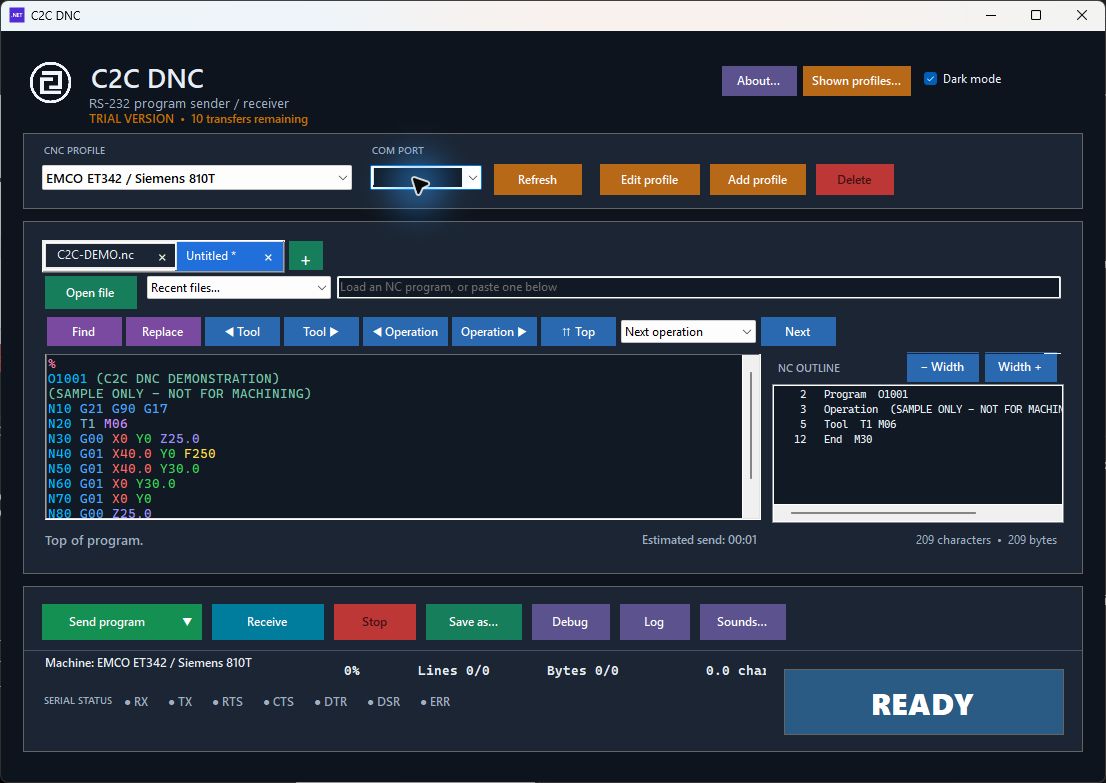1106x783 pixels.
Task: Open the Next operation dropdown
Action: click(746, 332)
